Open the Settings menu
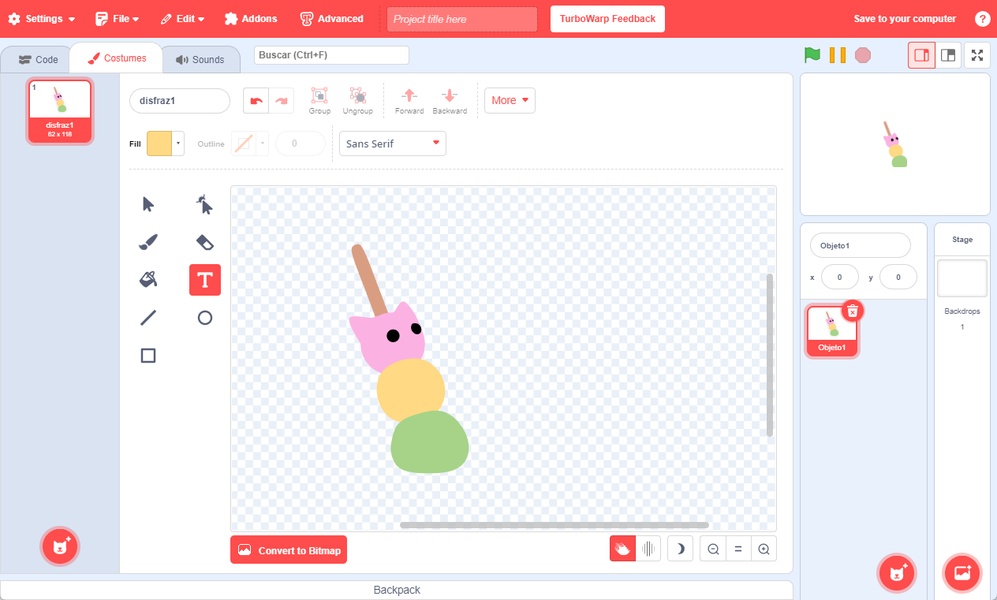The width and height of the screenshot is (997, 600). pyautogui.click(x=41, y=18)
